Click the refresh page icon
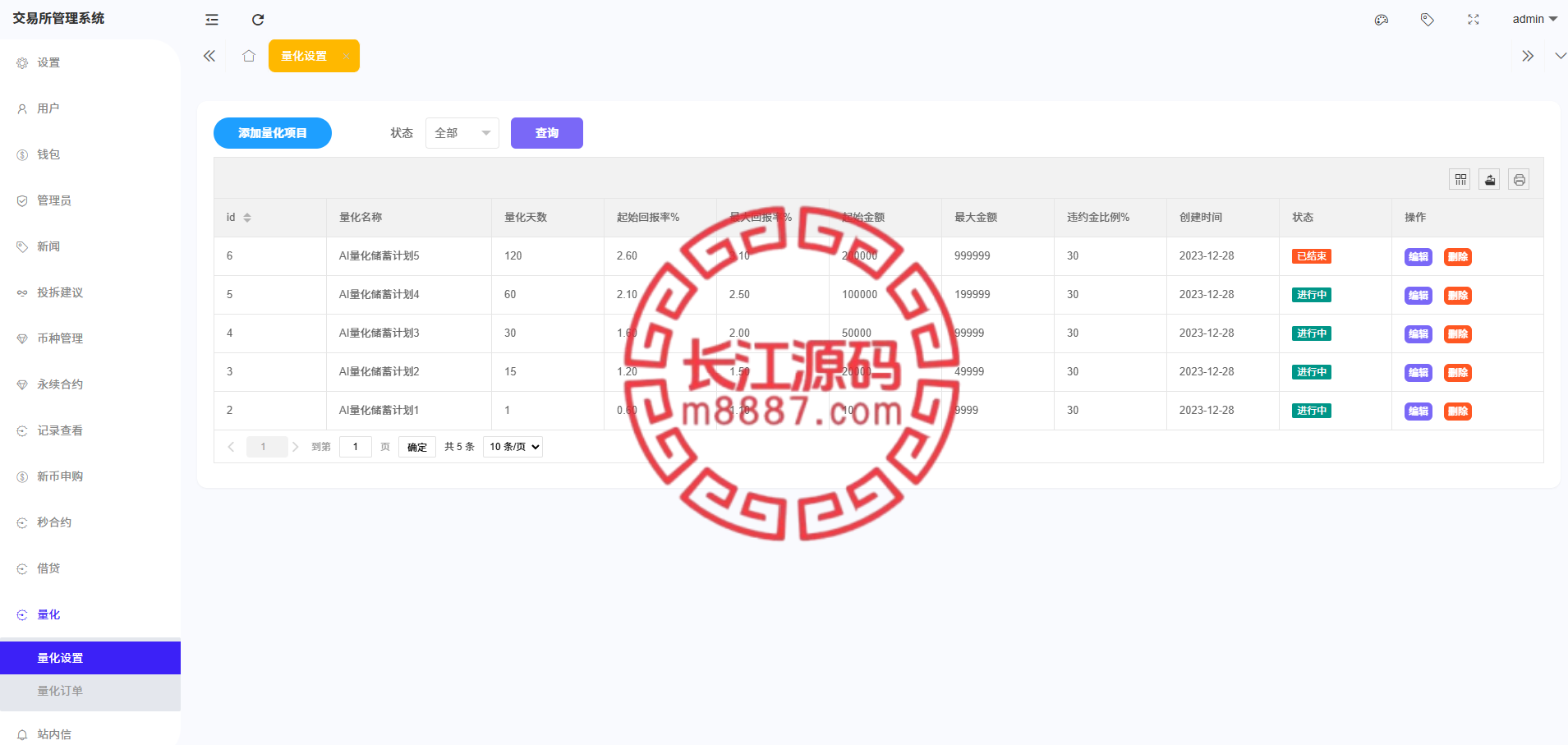 [x=258, y=20]
